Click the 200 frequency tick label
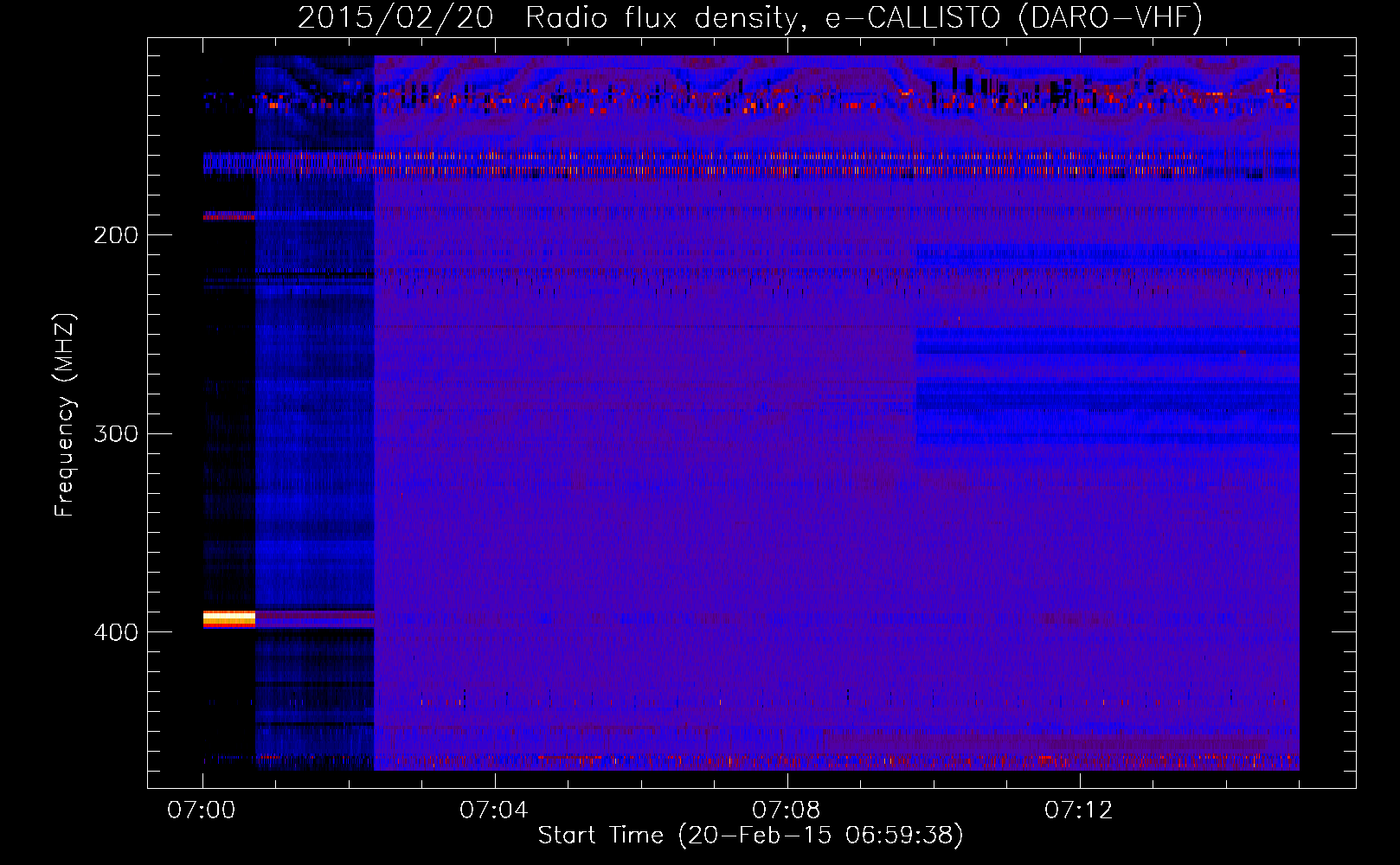 click(x=116, y=235)
